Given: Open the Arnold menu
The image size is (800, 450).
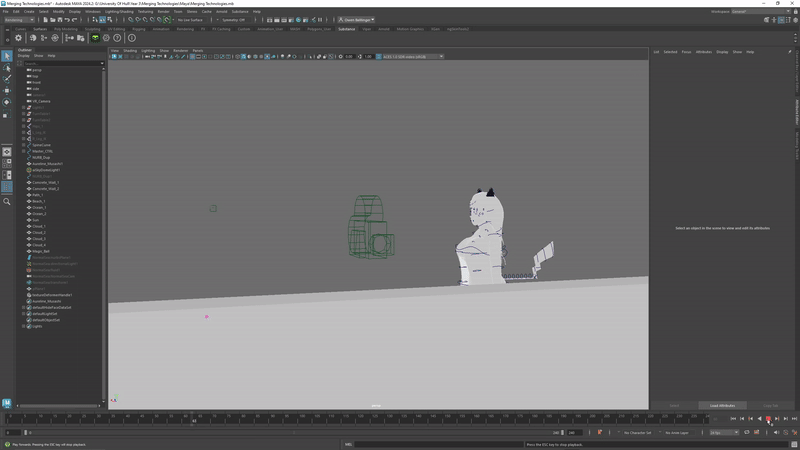Looking at the screenshot, I should coord(221,11).
